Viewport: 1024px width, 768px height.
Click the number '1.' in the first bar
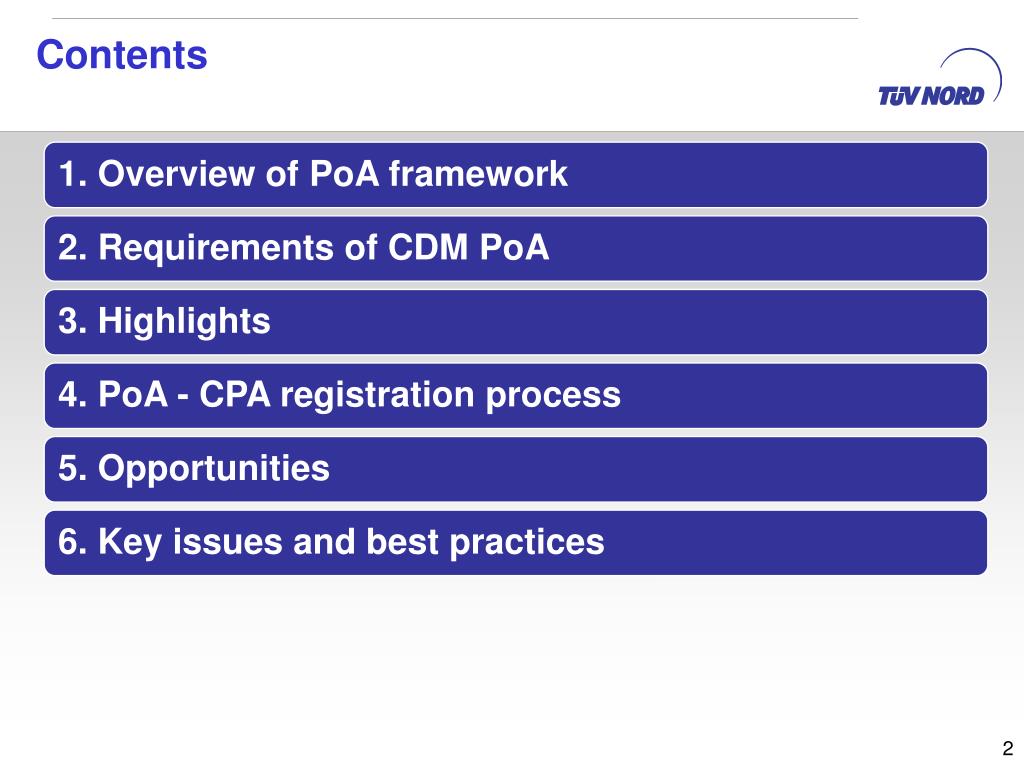pyautogui.click(x=72, y=174)
